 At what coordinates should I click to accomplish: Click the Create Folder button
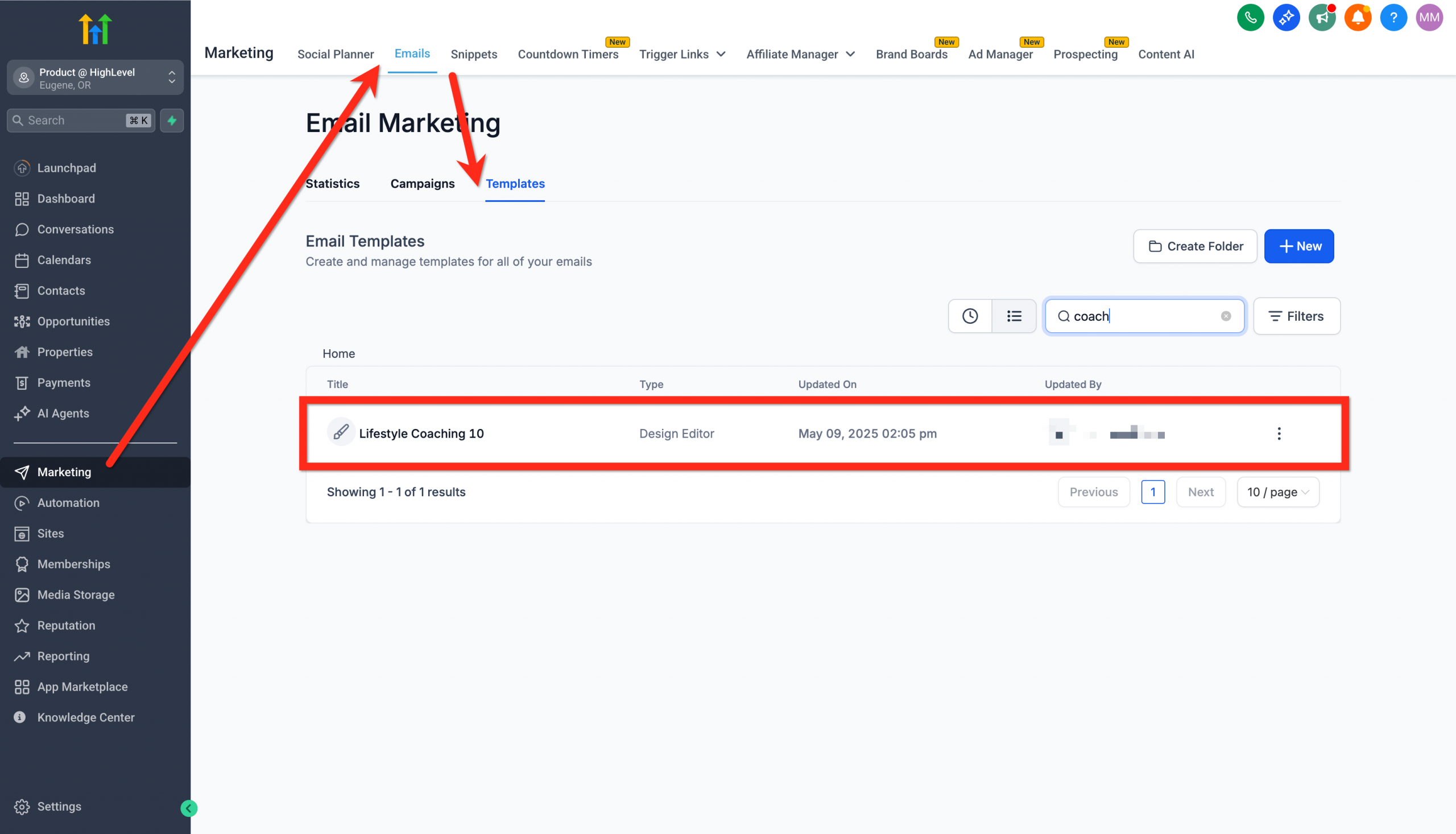[x=1194, y=246]
